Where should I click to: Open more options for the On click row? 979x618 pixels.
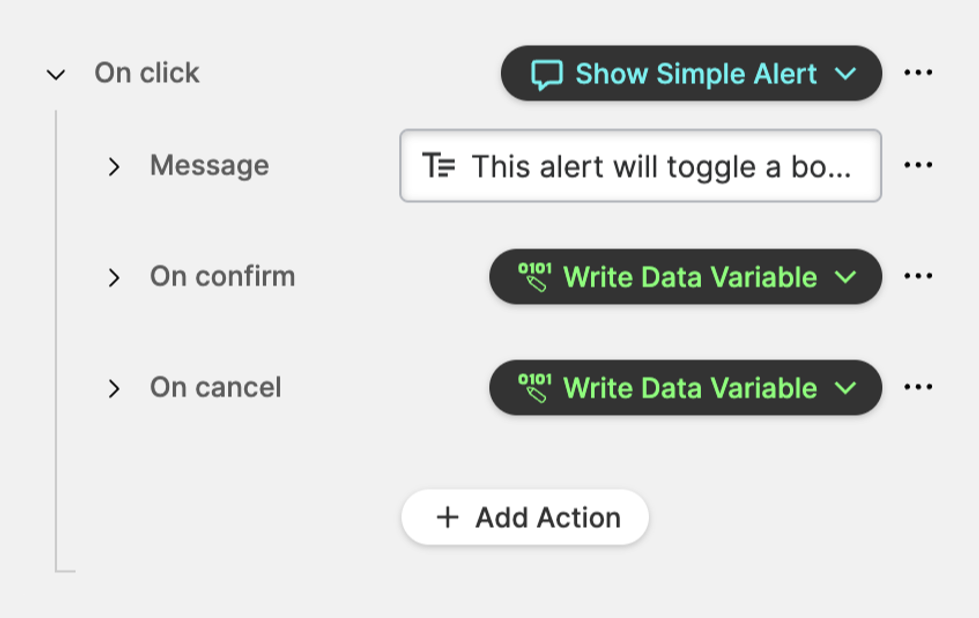918,73
